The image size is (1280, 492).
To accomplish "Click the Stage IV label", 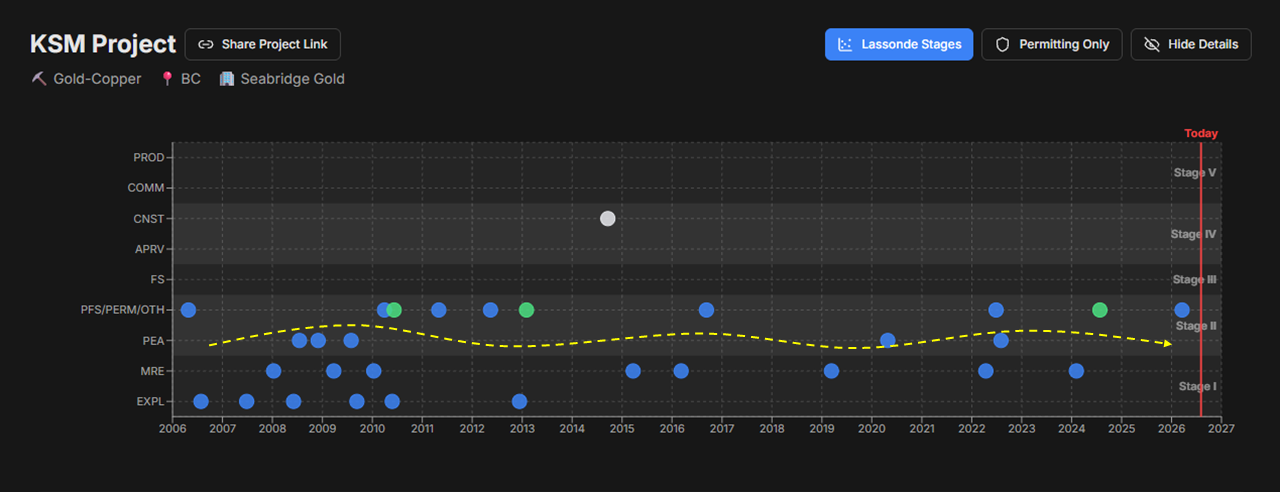I will [x=1193, y=234].
